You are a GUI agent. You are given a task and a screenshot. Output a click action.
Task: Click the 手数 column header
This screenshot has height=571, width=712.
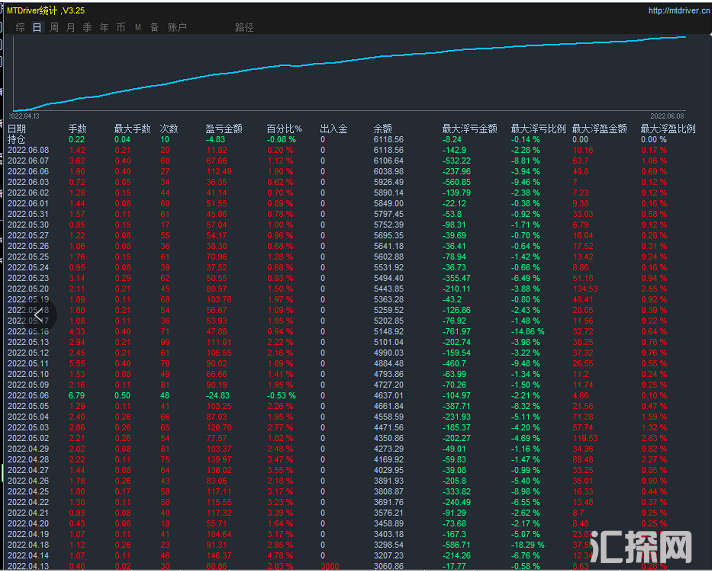pyautogui.click(x=77, y=129)
